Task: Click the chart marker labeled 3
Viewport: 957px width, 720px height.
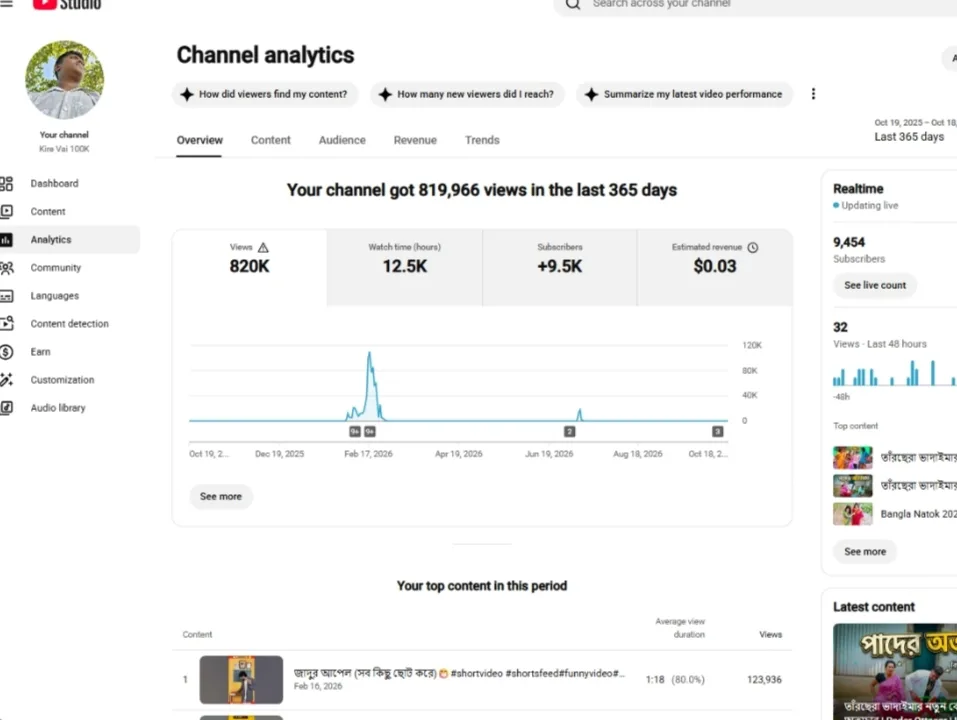Action: (x=718, y=432)
